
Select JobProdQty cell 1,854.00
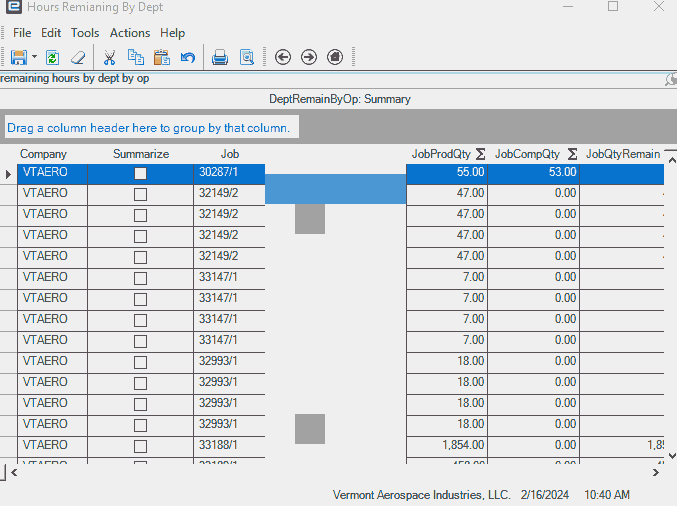(447, 446)
